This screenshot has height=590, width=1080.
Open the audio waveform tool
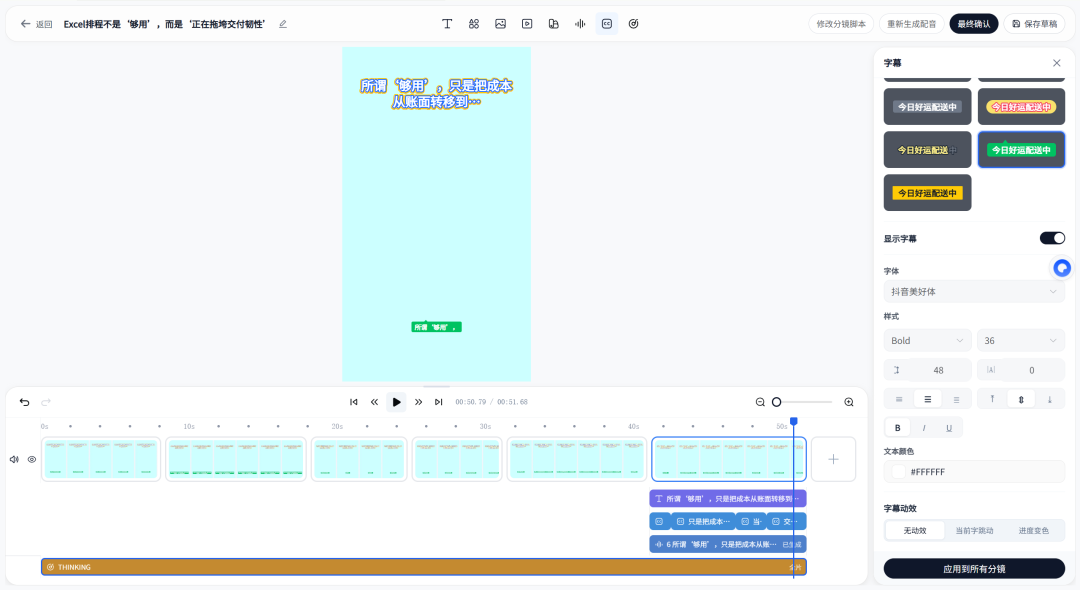(x=580, y=24)
